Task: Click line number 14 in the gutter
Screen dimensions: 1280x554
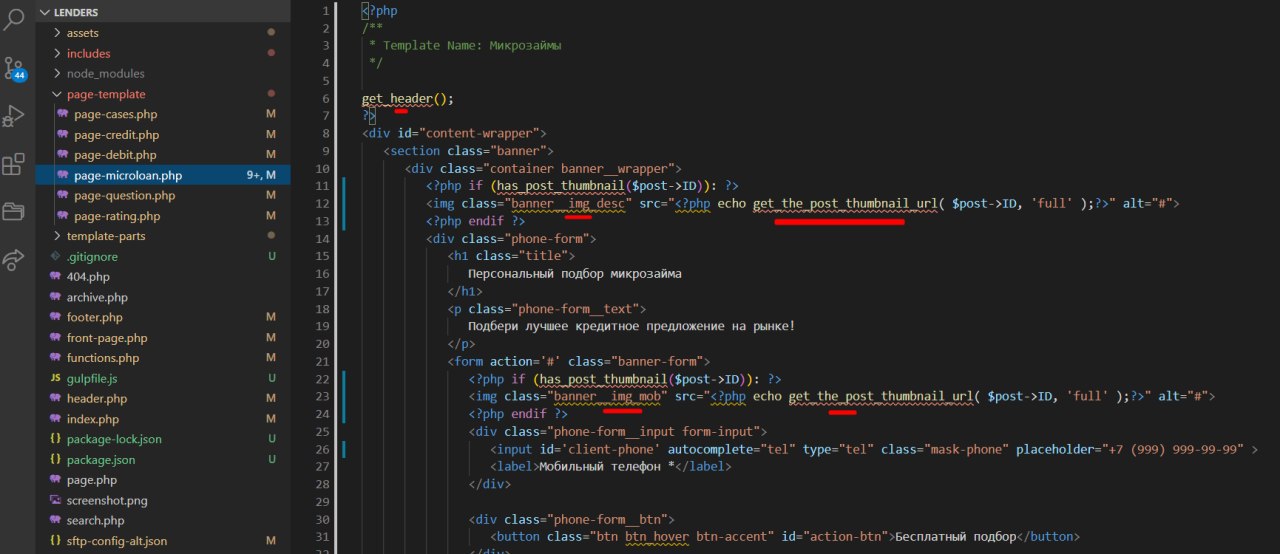Action: [323, 239]
